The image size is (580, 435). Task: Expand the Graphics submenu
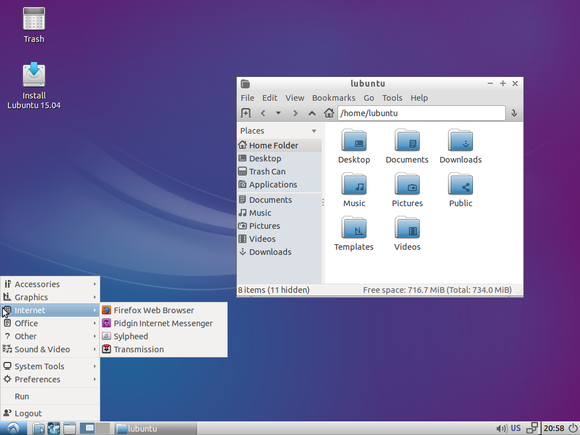tap(50, 297)
